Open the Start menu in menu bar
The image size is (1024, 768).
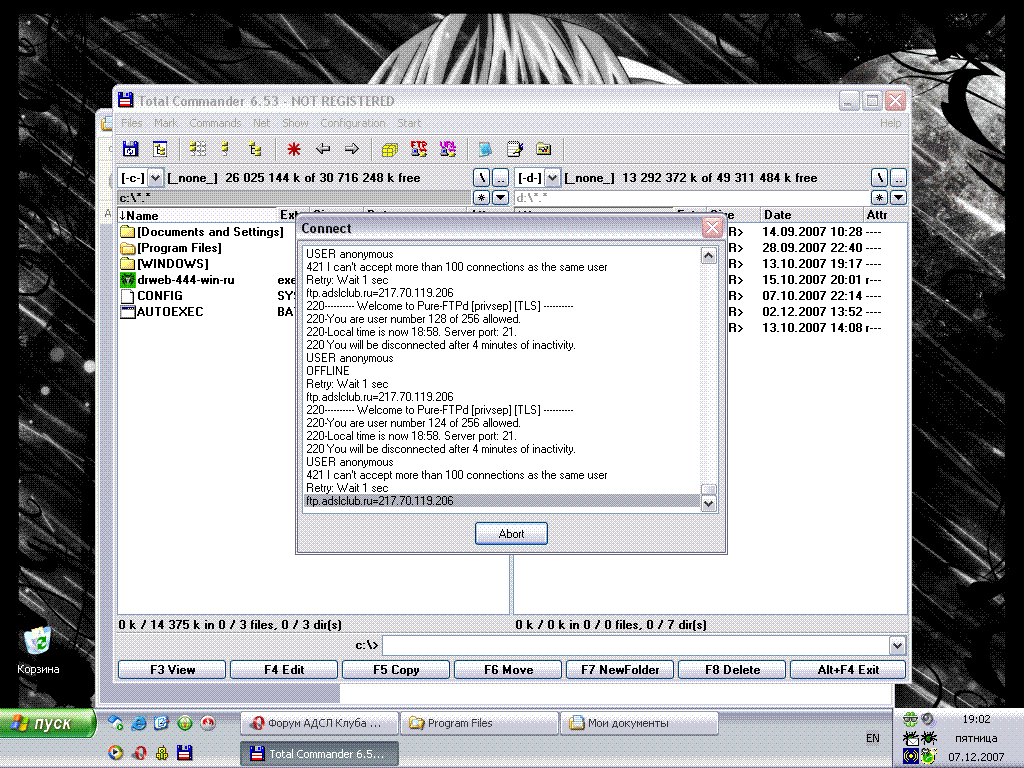tap(409, 123)
